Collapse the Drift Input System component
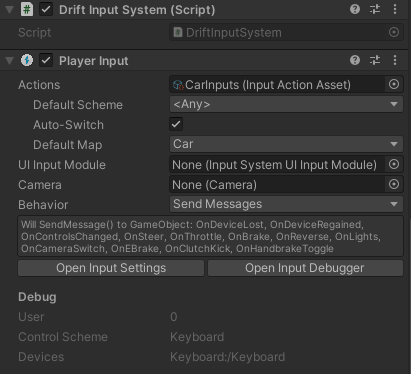Viewport: 411px width, 374px height. coord(10,10)
